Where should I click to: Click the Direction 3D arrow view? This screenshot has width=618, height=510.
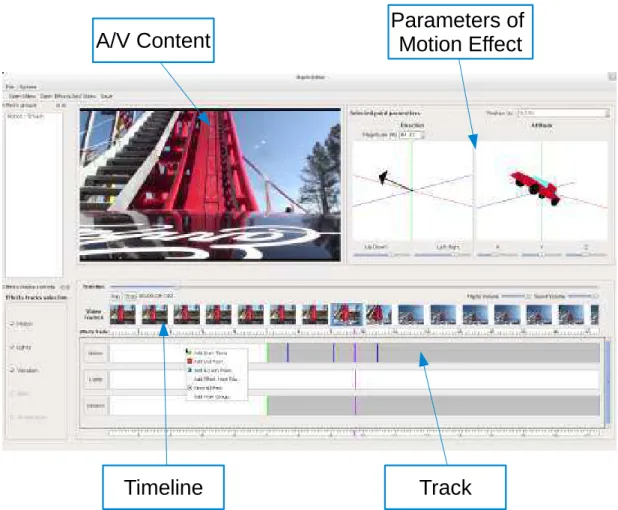(412, 191)
